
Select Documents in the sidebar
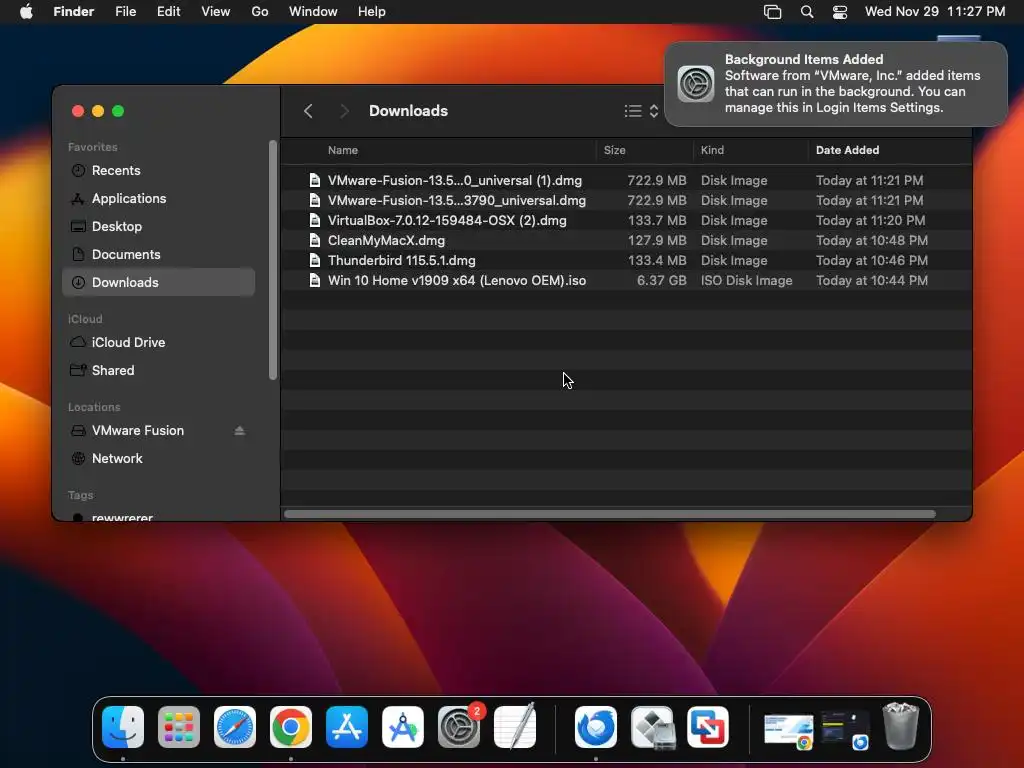click(x=158, y=255)
